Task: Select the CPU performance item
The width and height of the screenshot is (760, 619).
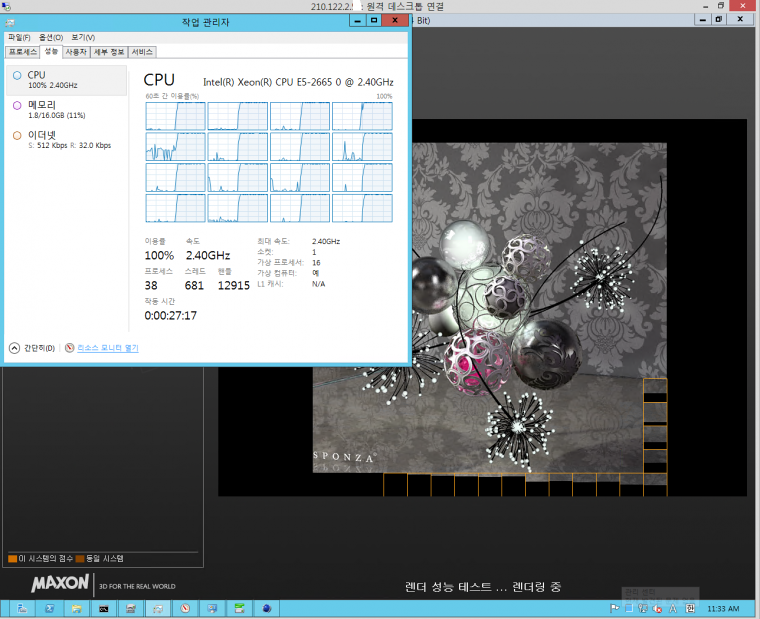Action: pos(66,80)
